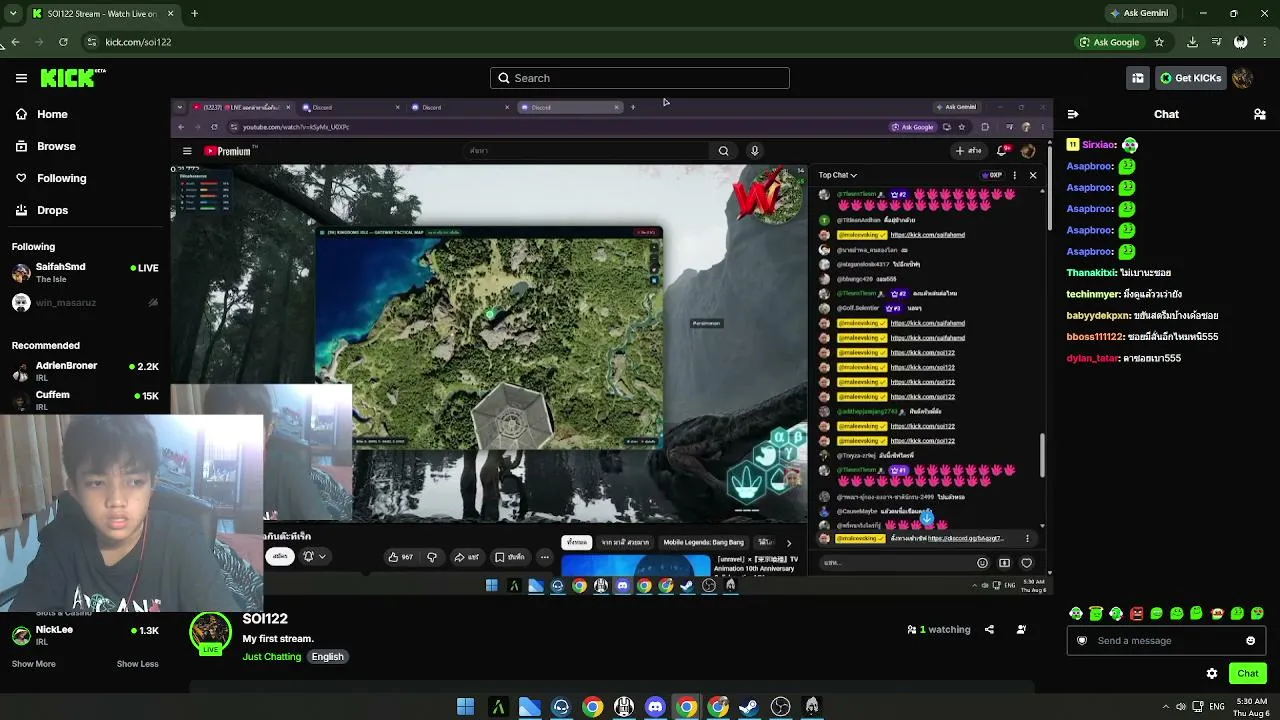1280x720 pixels.
Task: Click the Just Chatting category link
Action: [x=271, y=657]
